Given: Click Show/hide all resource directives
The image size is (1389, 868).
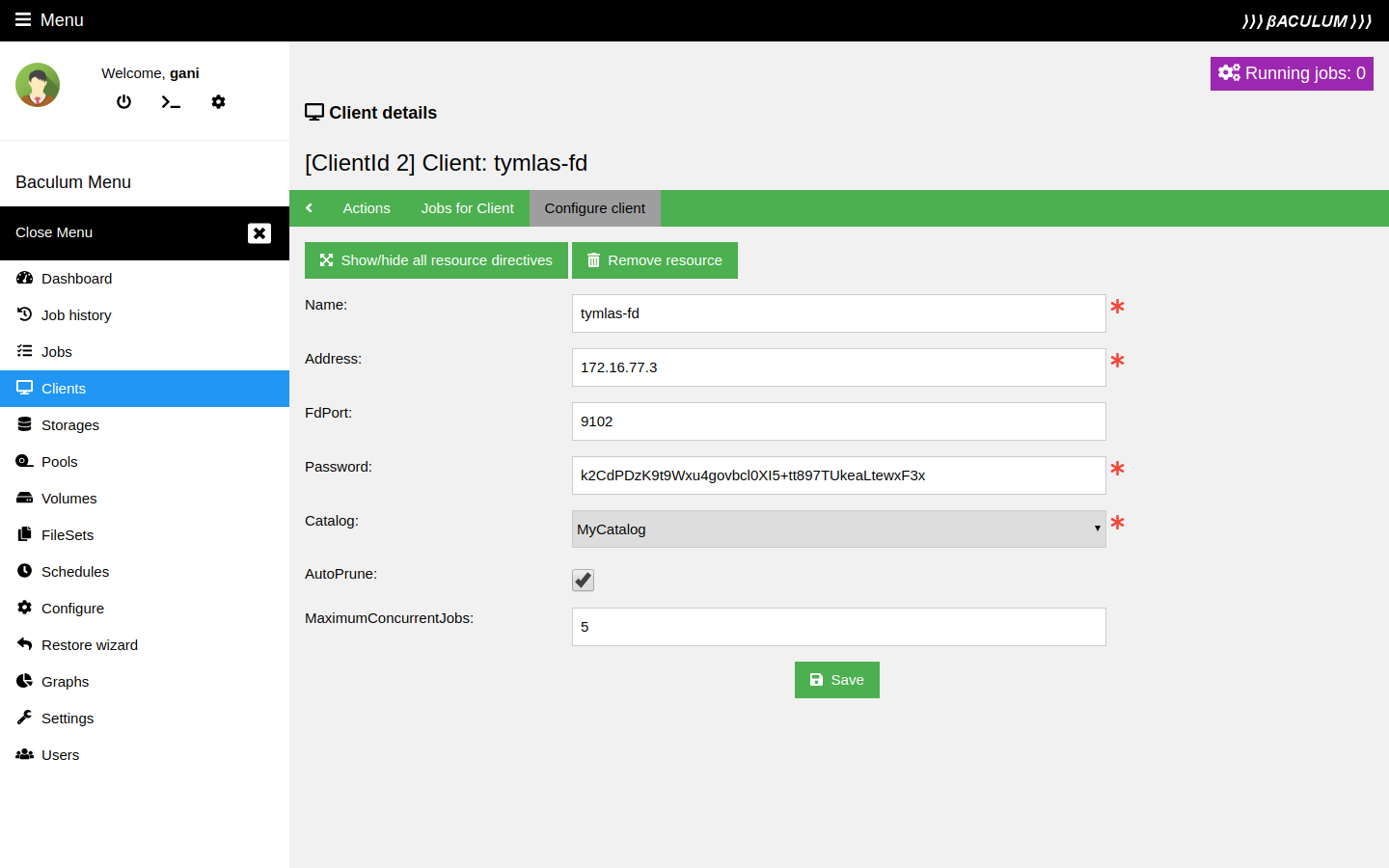Looking at the screenshot, I should 436,260.
